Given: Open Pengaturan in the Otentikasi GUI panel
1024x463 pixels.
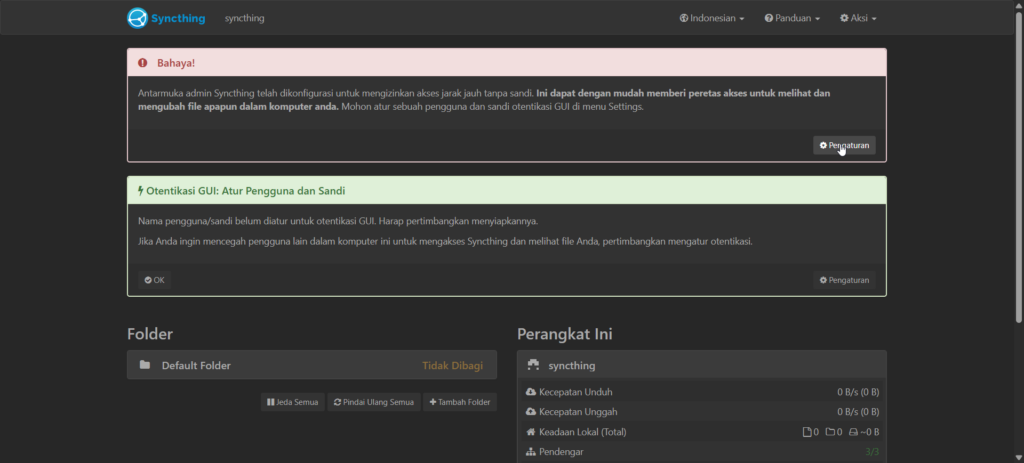Looking at the screenshot, I should pyautogui.click(x=844, y=280).
